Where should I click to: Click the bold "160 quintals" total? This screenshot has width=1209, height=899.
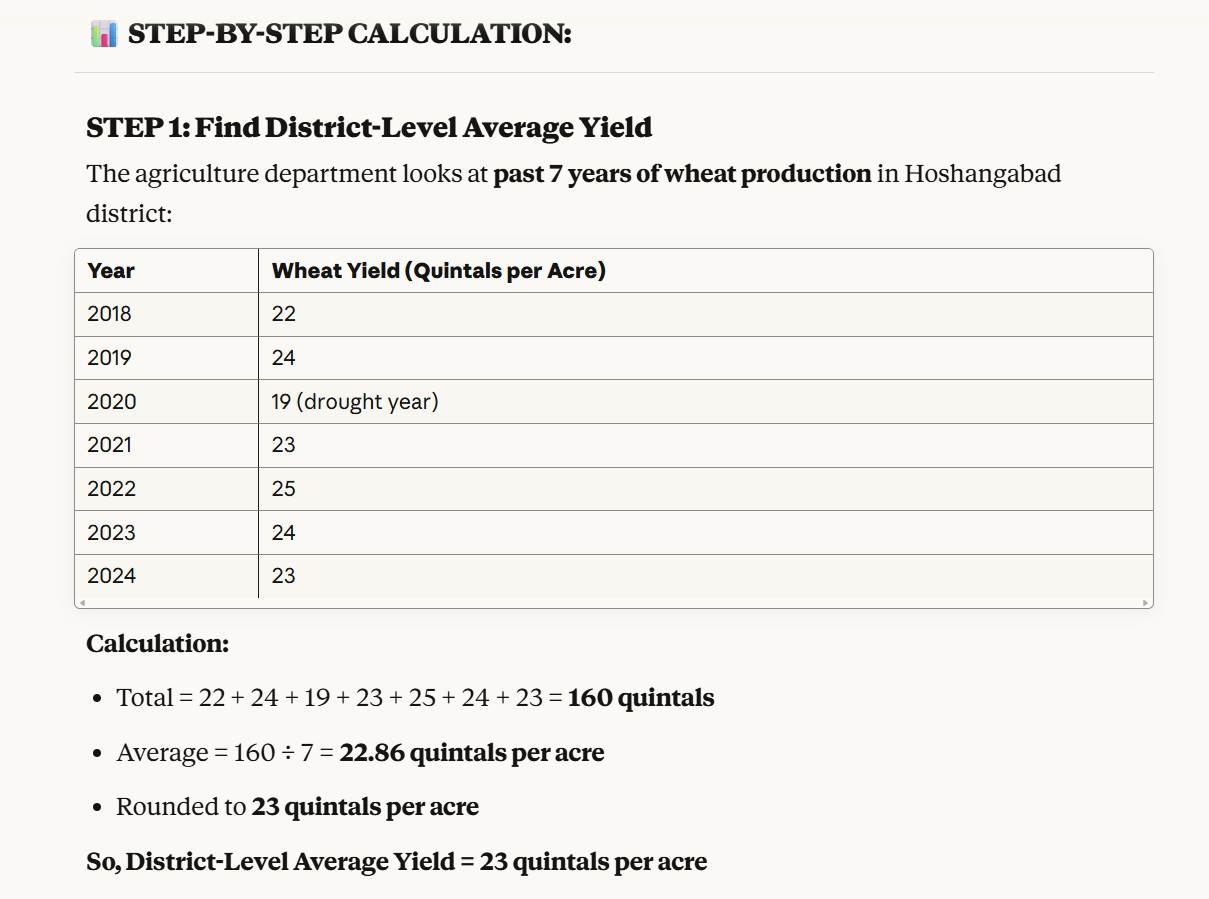641,698
